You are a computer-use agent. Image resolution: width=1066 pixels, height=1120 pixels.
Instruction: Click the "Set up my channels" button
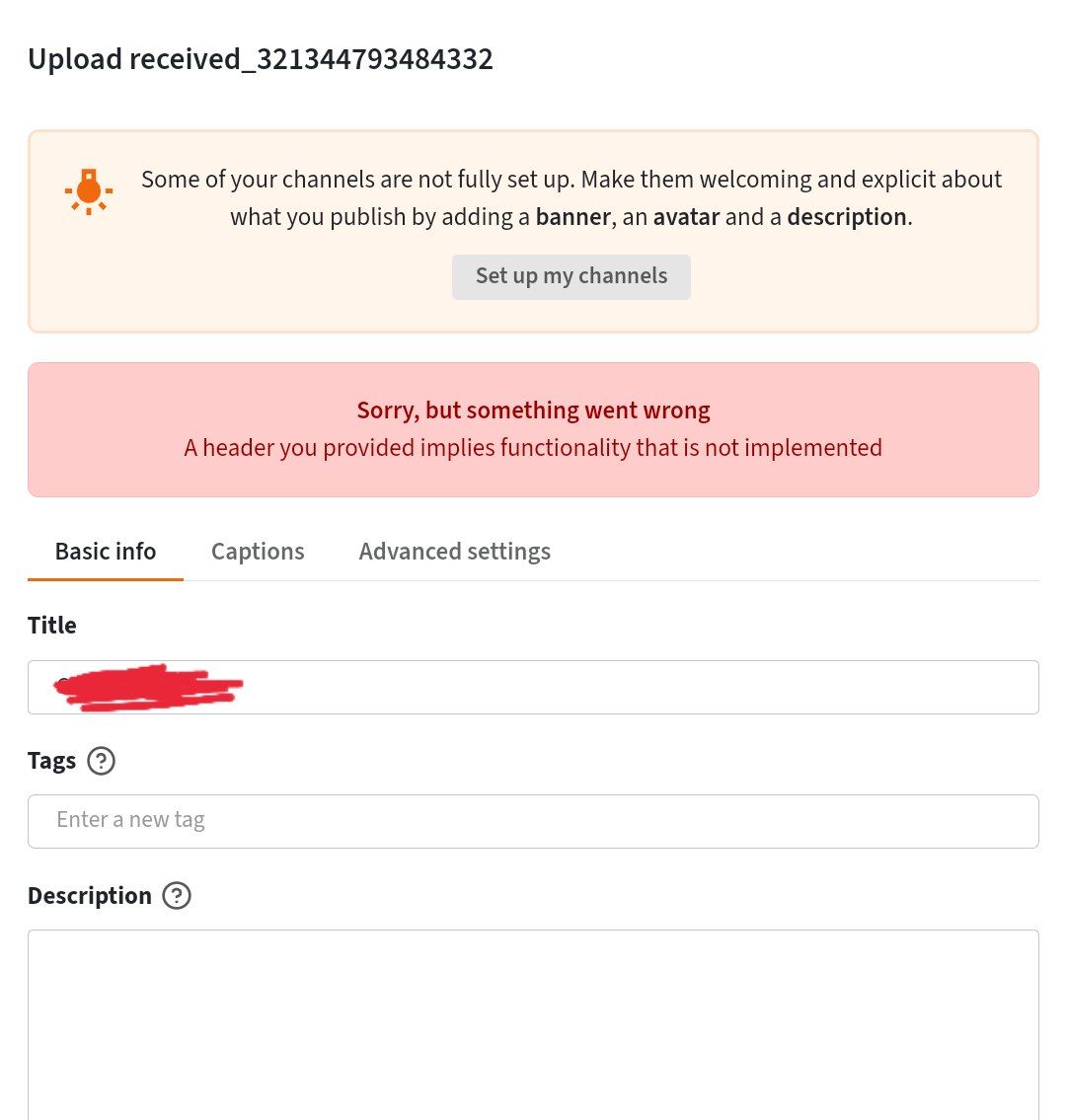571,276
